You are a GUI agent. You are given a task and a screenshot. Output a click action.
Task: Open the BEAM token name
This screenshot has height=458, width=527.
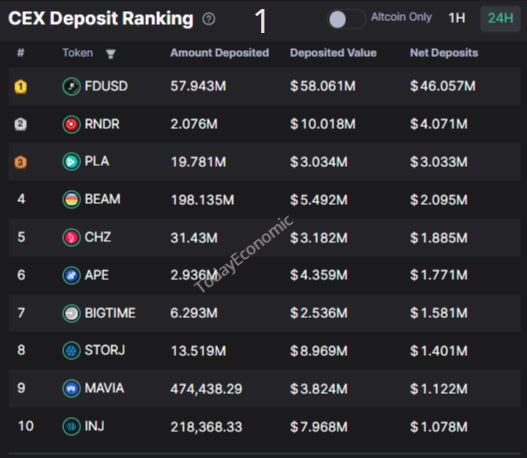coord(103,199)
